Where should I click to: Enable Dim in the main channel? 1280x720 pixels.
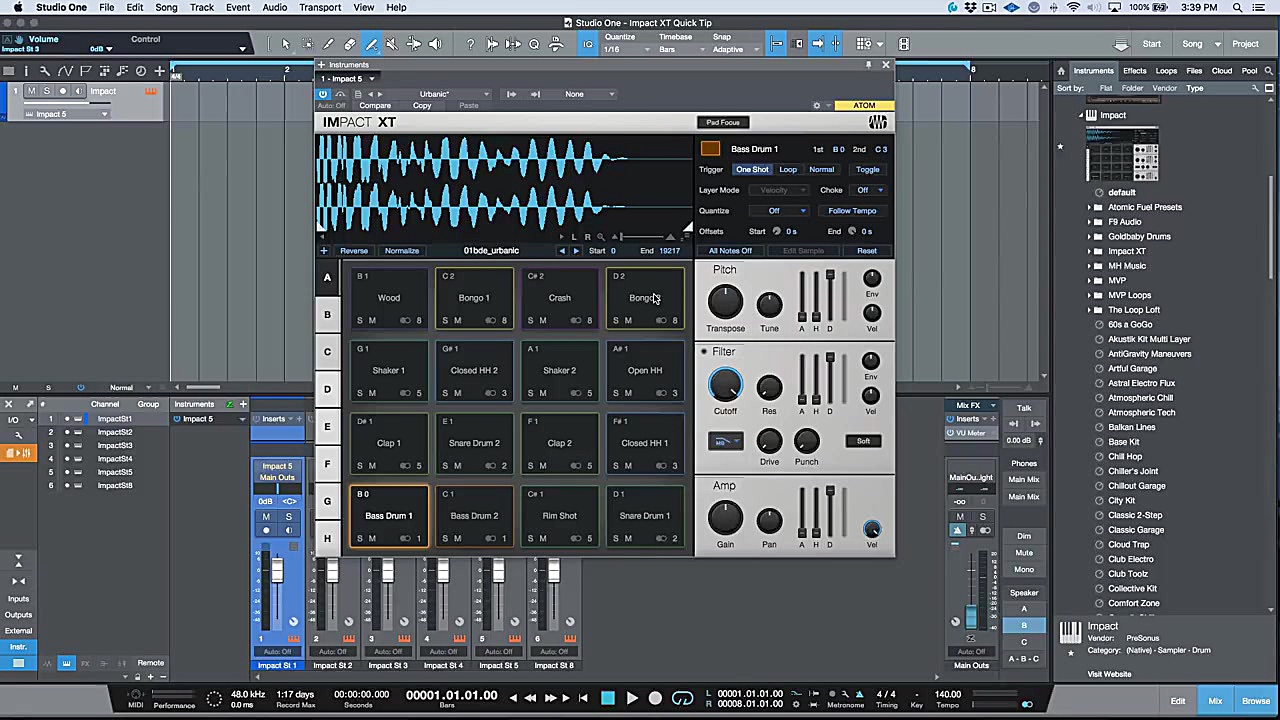pyautogui.click(x=1024, y=536)
